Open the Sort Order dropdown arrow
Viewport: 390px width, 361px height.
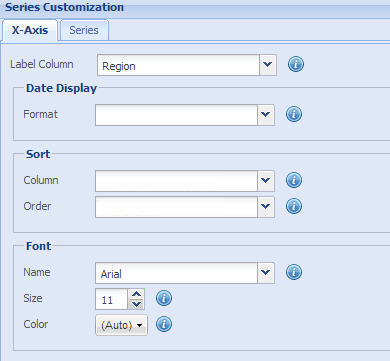(x=266, y=207)
